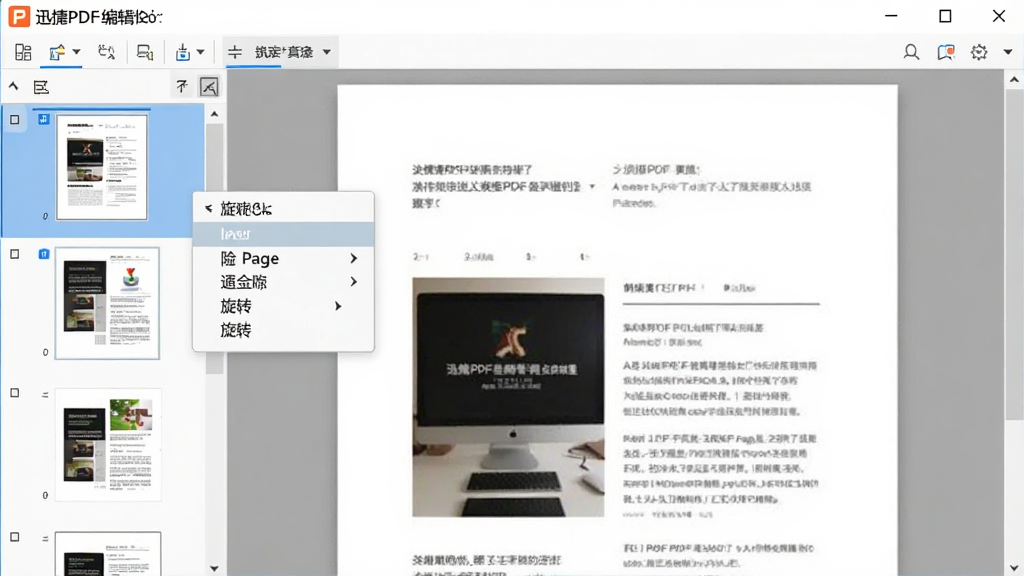Click the jump-to-top icon in thumbnail panel

182,86
